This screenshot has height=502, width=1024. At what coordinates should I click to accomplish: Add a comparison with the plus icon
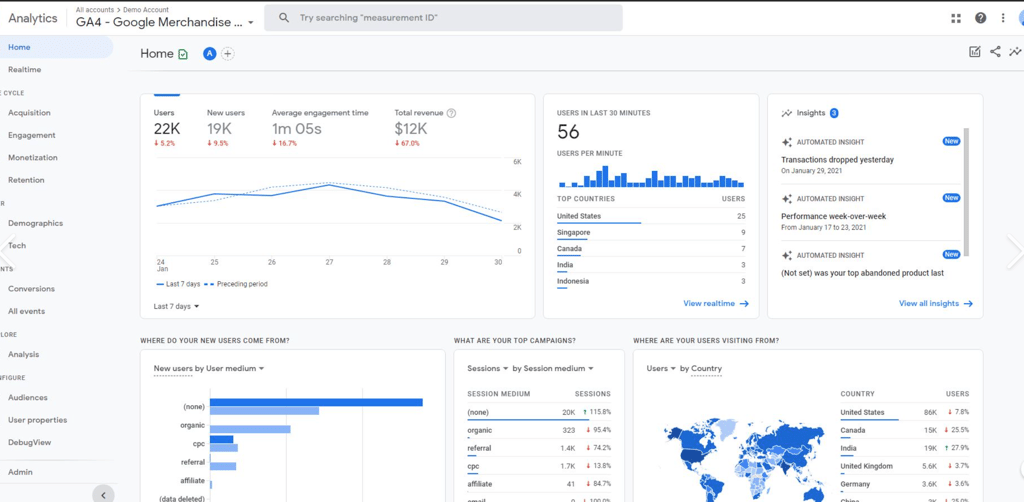[x=227, y=54]
